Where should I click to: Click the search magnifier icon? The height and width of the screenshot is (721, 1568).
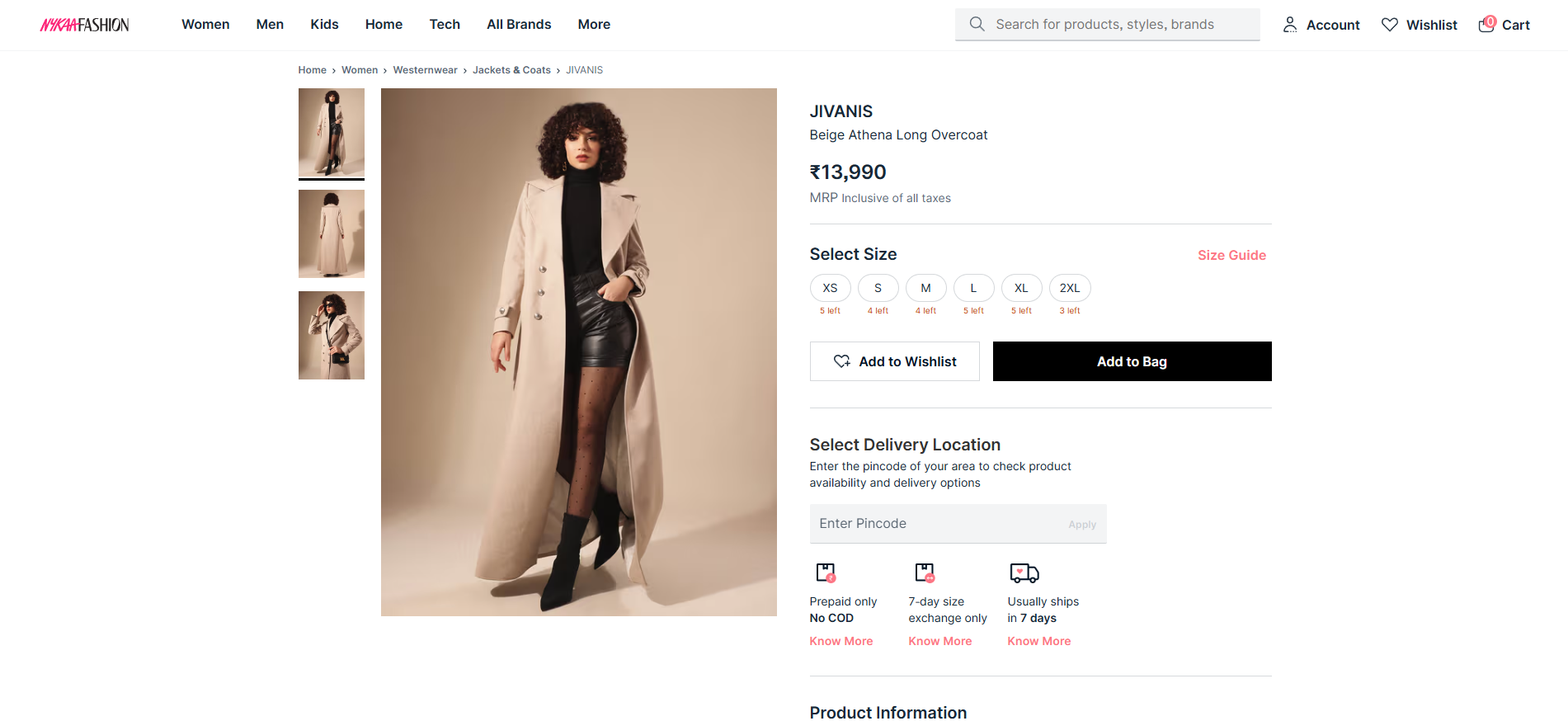977,24
